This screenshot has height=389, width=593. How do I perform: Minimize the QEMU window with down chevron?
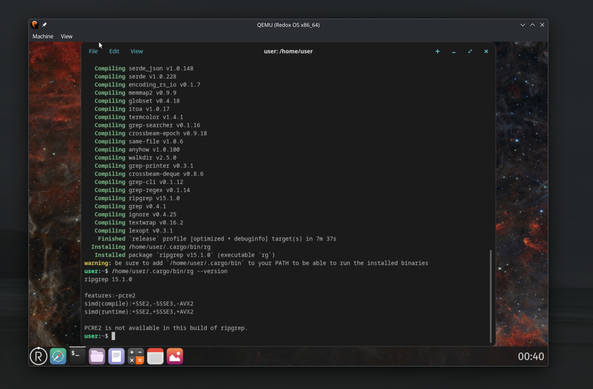523,25
